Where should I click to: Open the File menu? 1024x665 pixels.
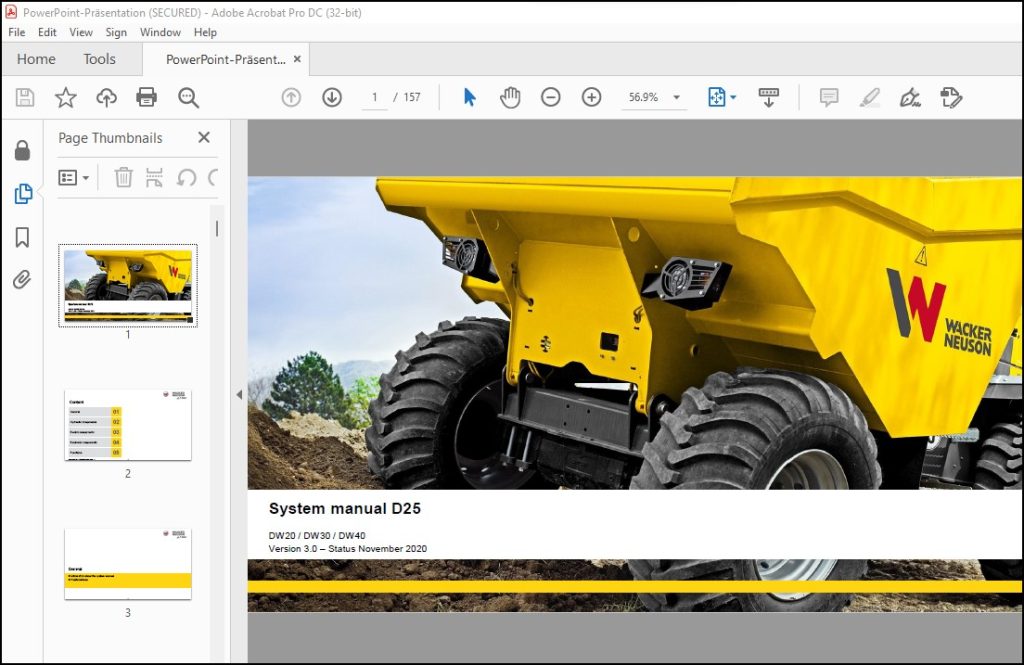pos(16,32)
